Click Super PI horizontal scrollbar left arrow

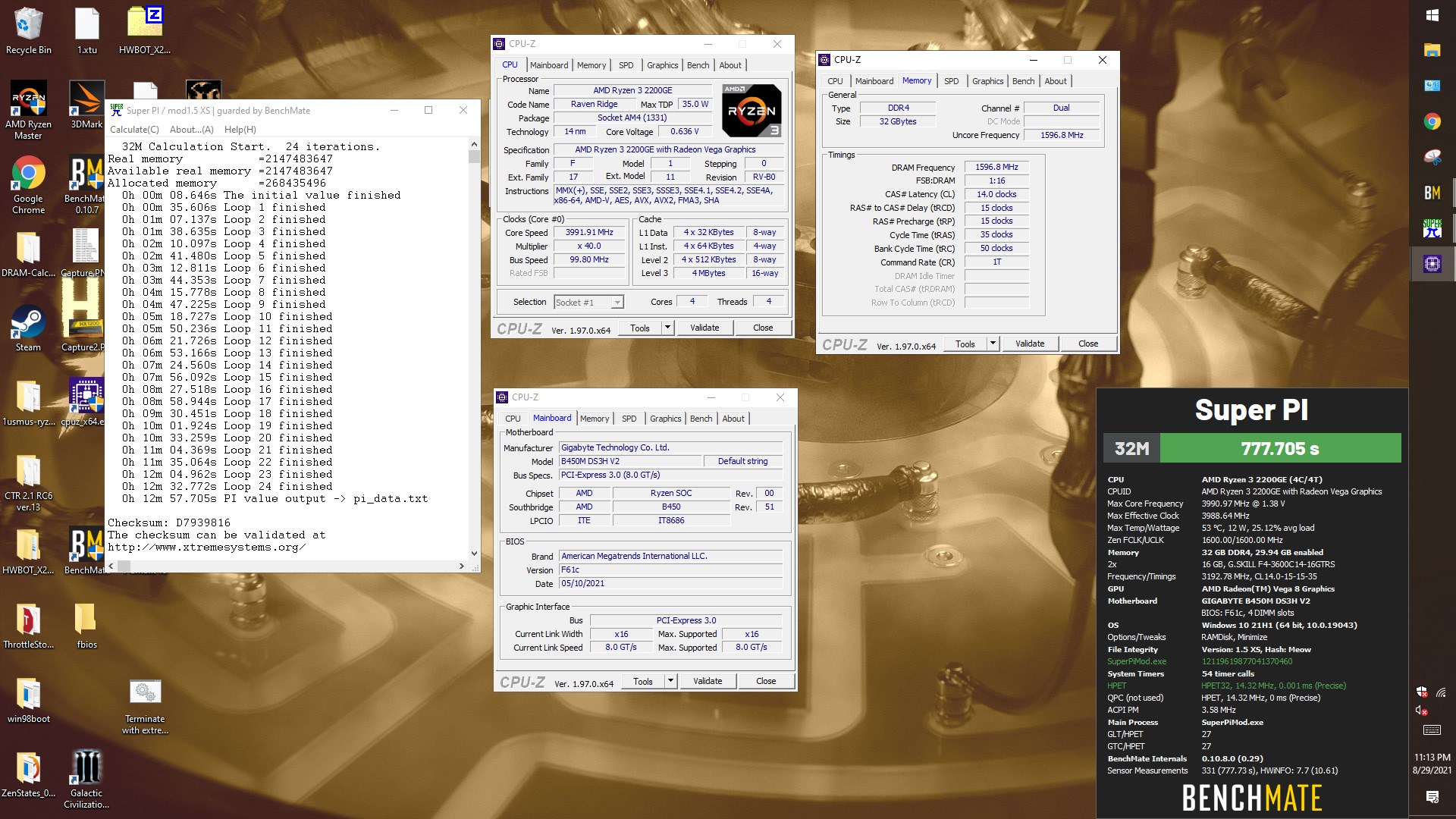111,566
